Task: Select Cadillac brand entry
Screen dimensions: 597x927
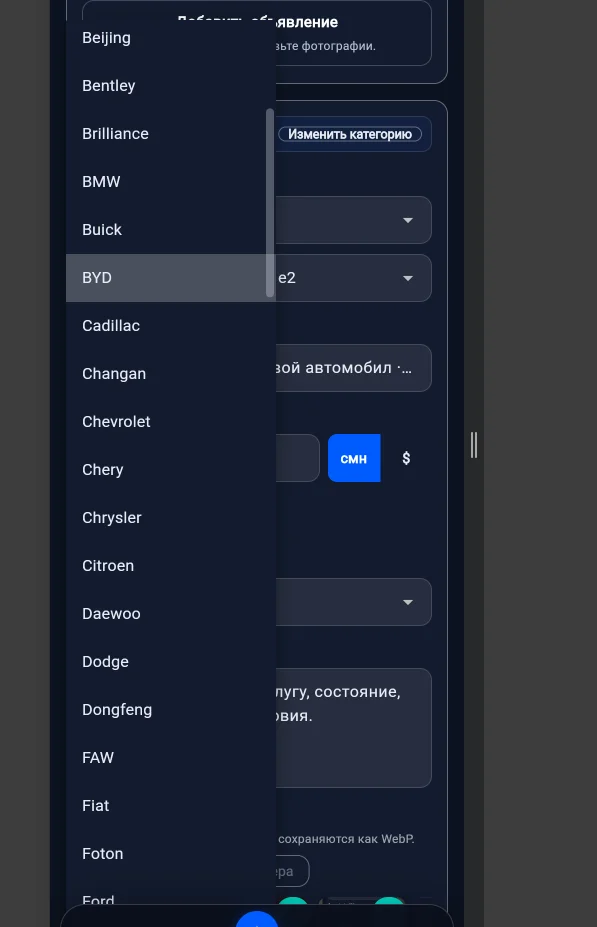Action: click(x=170, y=326)
